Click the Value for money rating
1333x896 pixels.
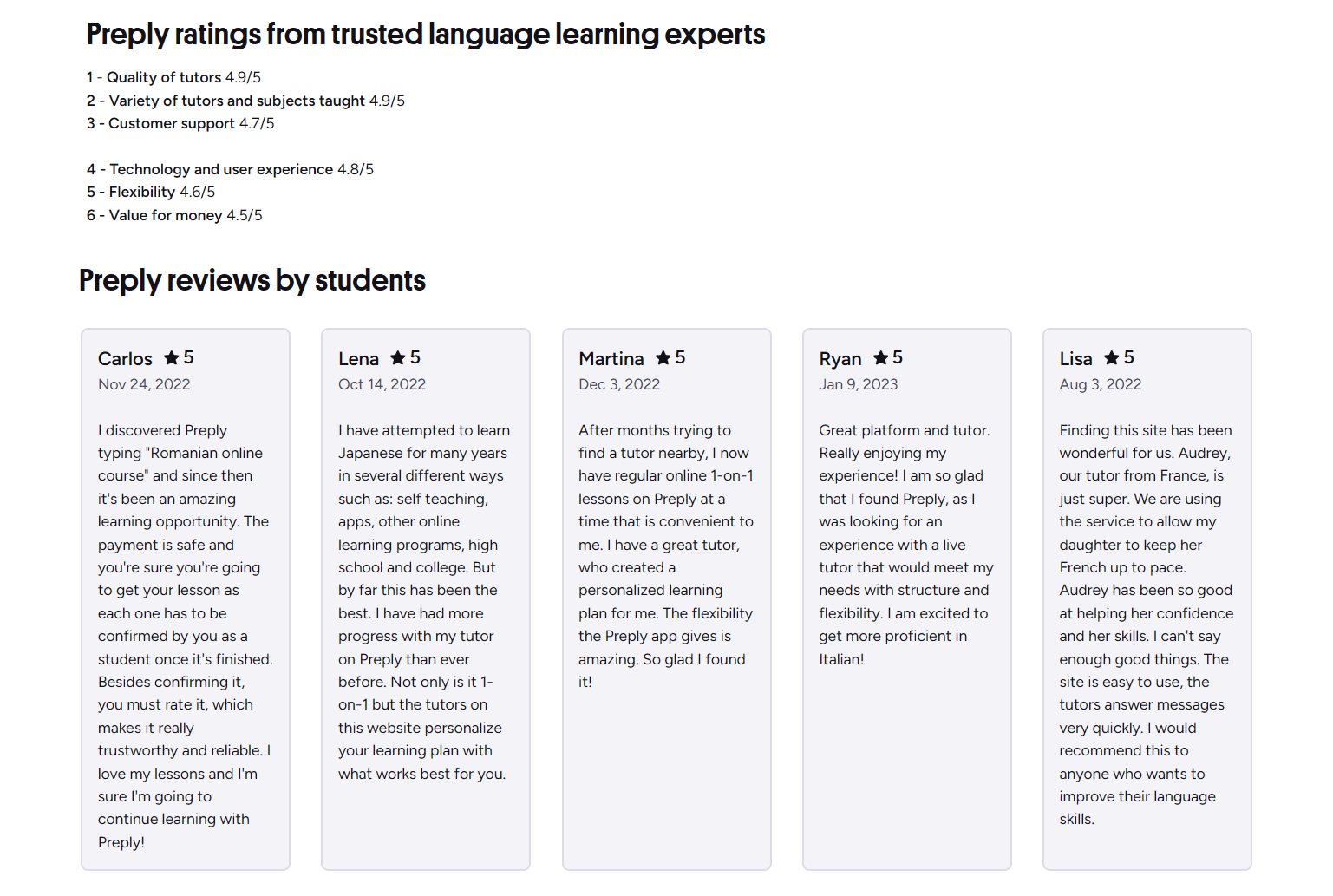(174, 215)
